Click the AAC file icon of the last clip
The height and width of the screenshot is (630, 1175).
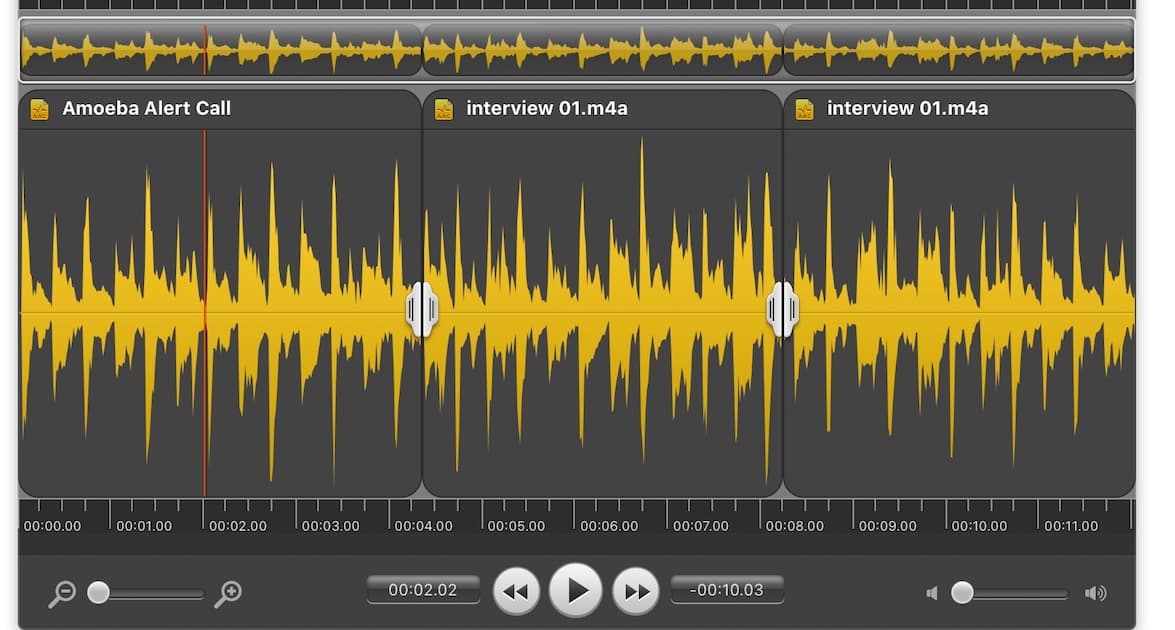point(804,109)
